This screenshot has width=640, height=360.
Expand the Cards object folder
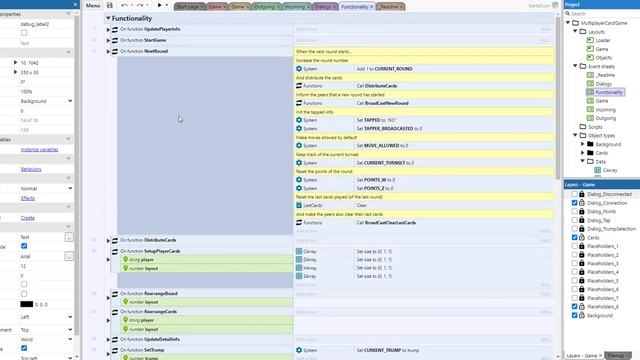582,153
